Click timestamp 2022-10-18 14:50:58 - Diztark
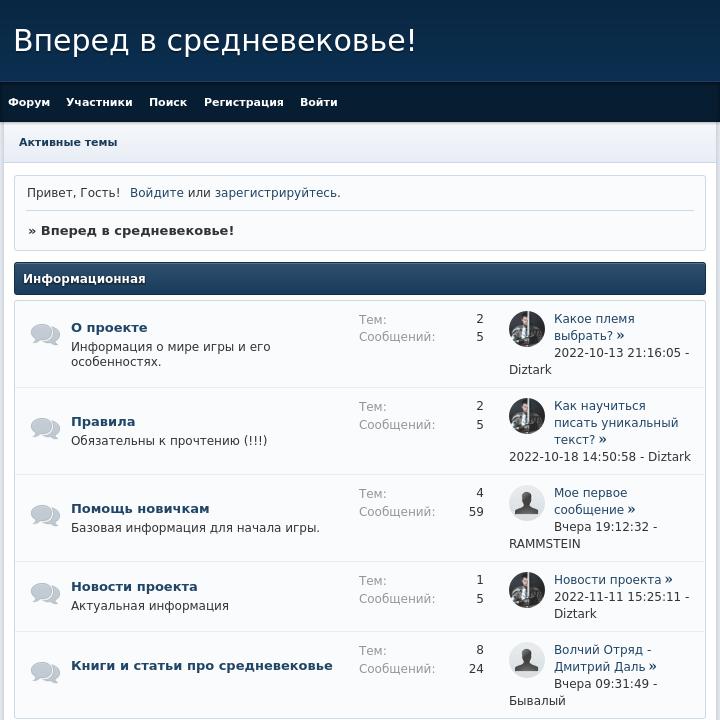Viewport: 720px width, 720px height. tap(600, 457)
